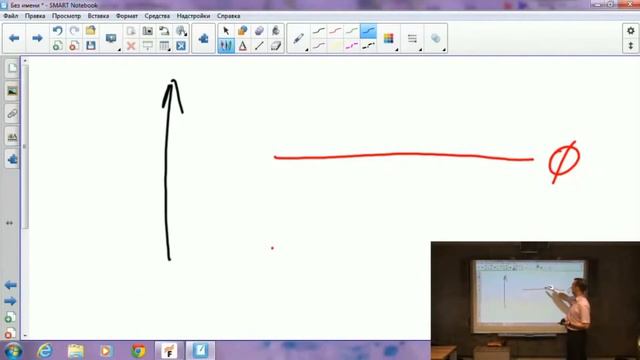Viewport: 640px width, 360px height.
Task: Open the transparency dropdown
Action: click(x=436, y=38)
